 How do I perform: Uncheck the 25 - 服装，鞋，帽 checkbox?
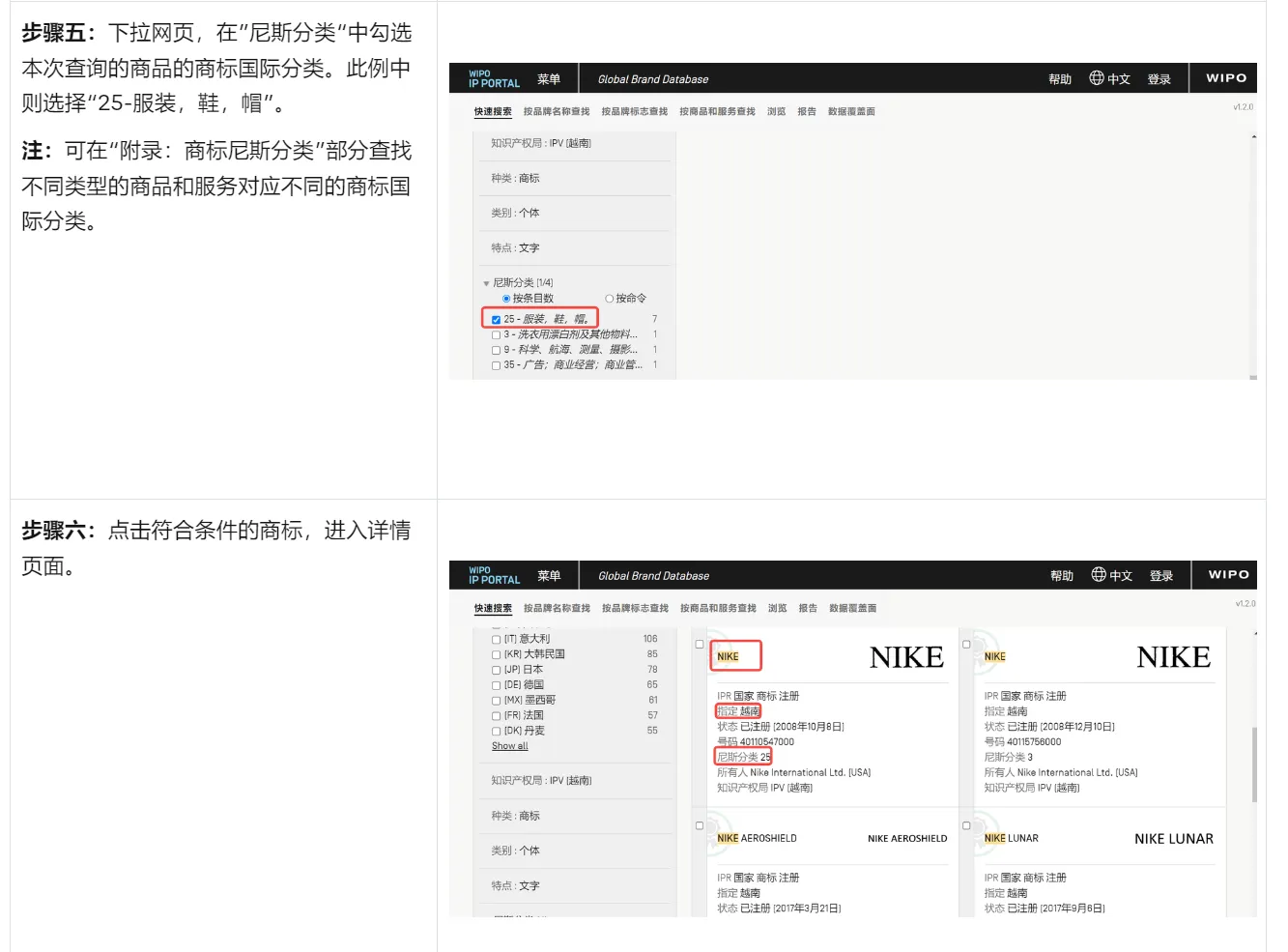click(496, 320)
